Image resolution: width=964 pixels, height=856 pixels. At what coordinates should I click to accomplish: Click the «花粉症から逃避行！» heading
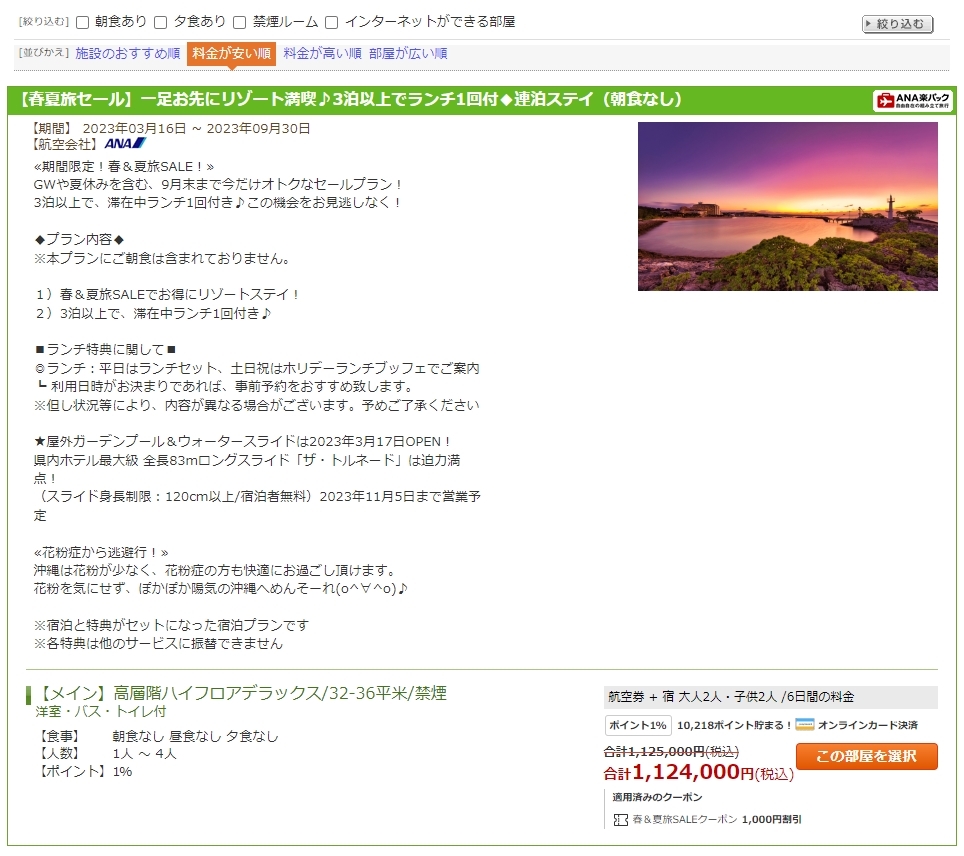(101, 552)
